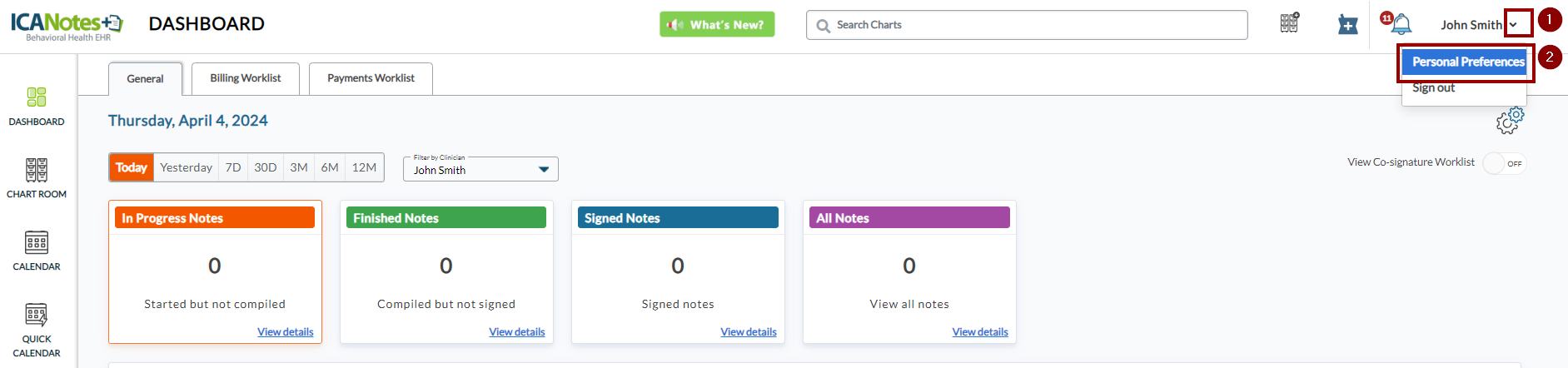Select the 30D date range option
Screen dimensions: 1568x368
(x=266, y=167)
